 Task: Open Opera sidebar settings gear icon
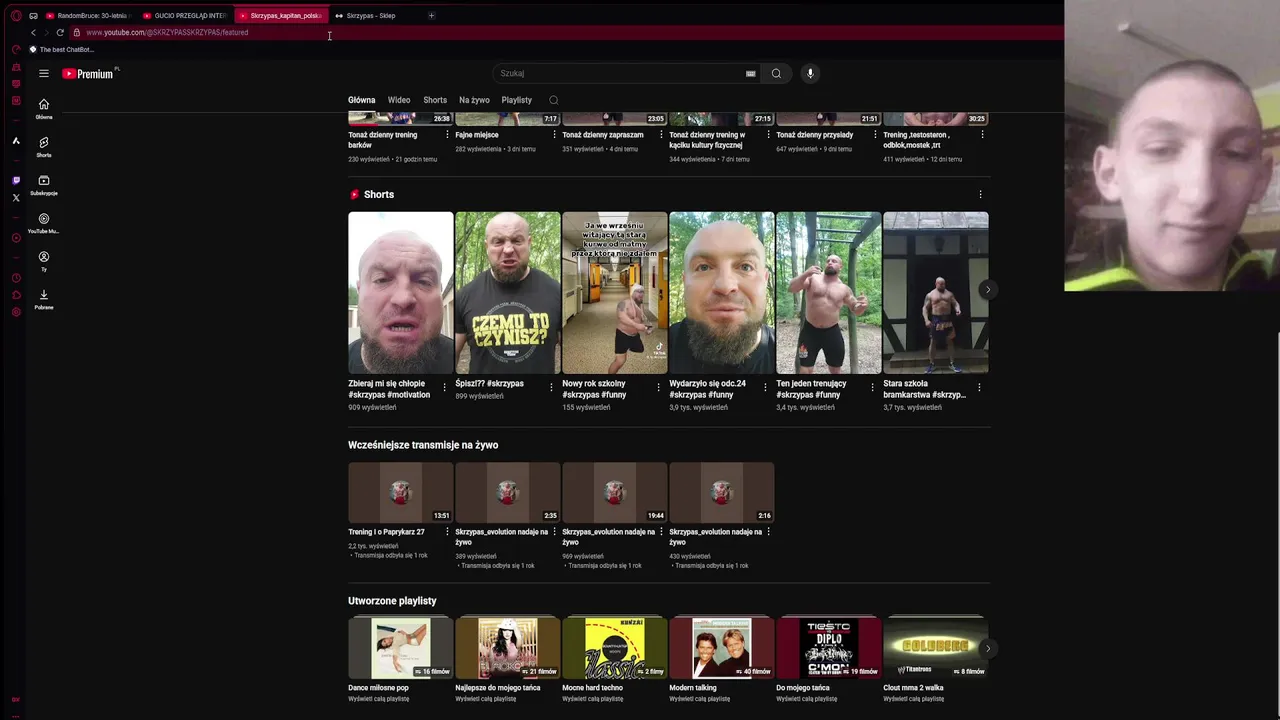(16, 312)
